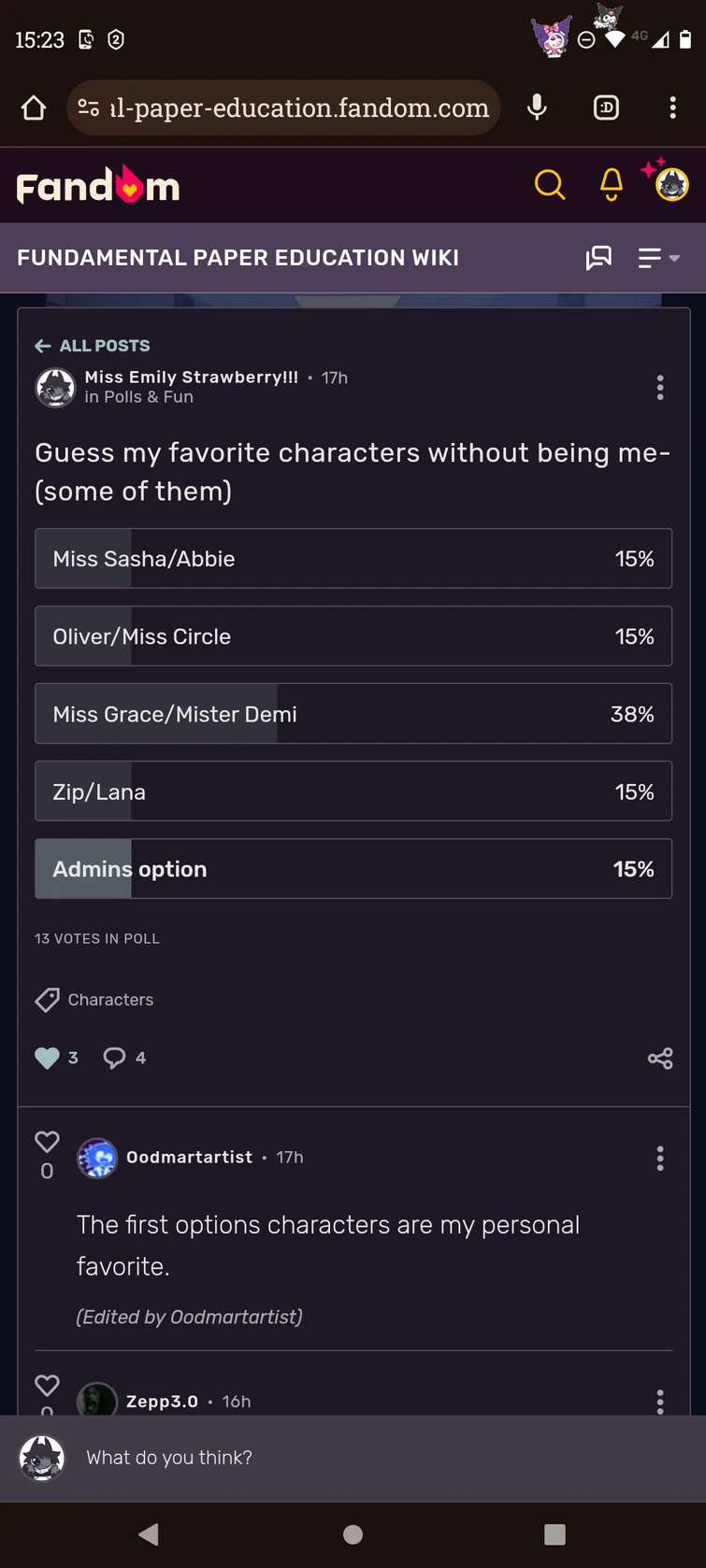Open the discussions feed icon
This screenshot has width=706, height=1568.
coord(598,258)
